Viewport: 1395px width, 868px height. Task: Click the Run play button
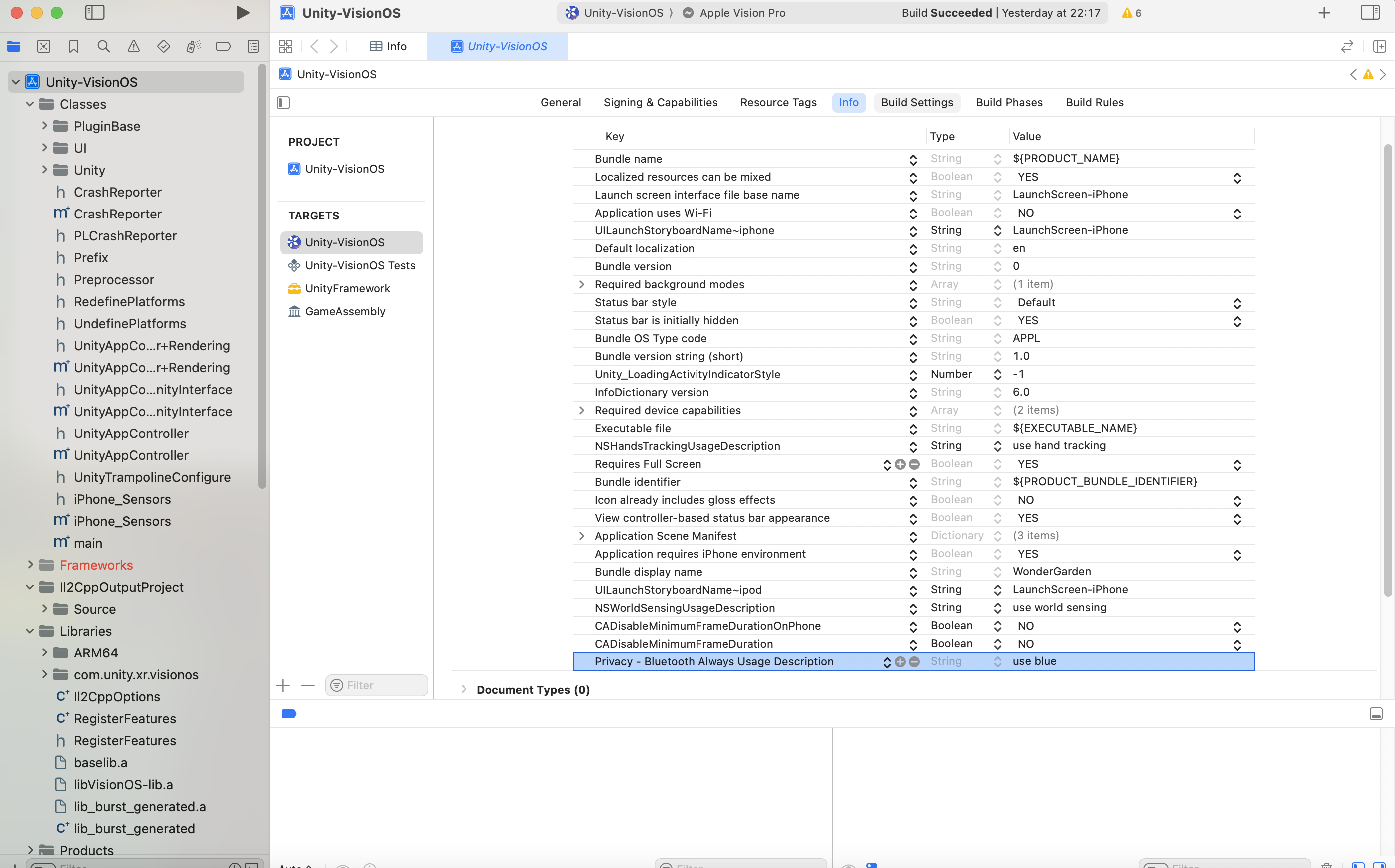point(243,12)
